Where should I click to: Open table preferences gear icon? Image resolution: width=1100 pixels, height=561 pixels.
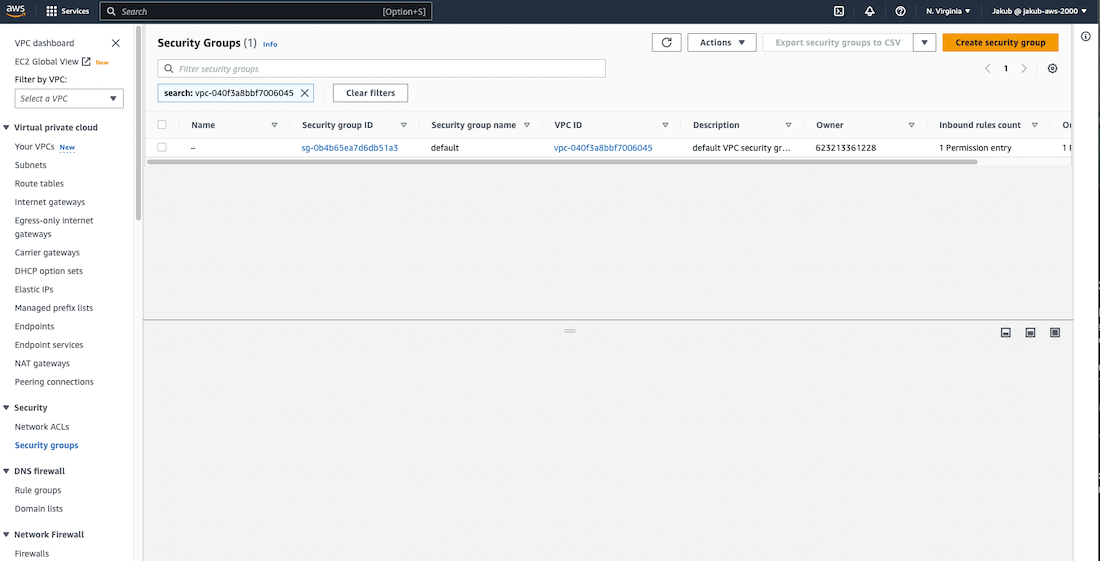point(1052,69)
